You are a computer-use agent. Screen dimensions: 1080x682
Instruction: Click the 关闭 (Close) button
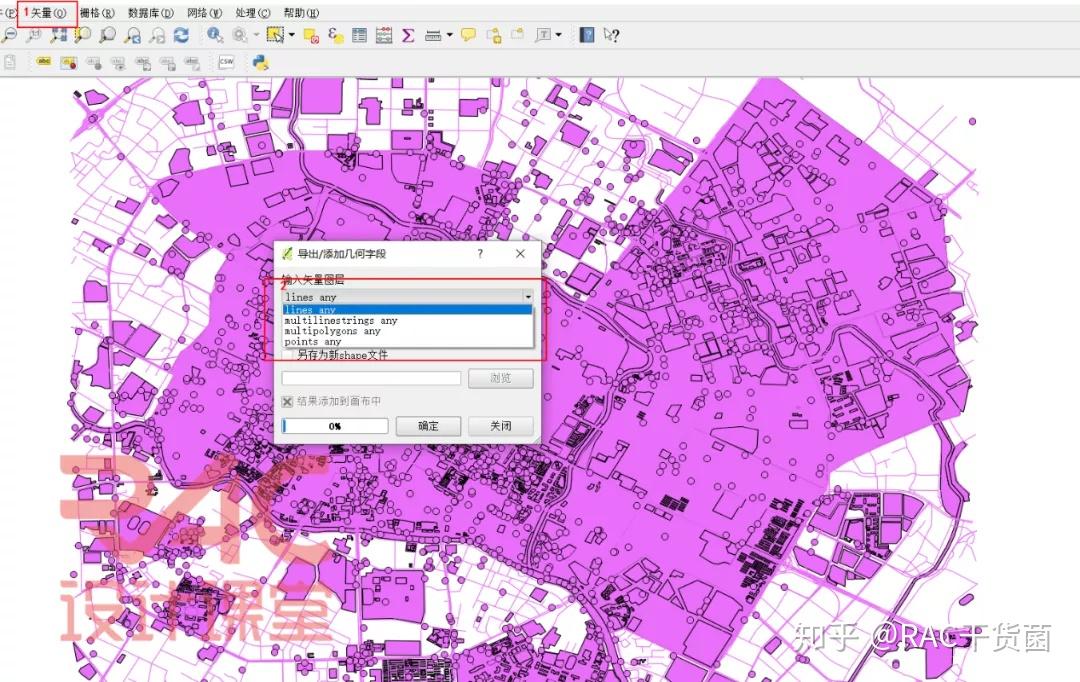click(501, 426)
